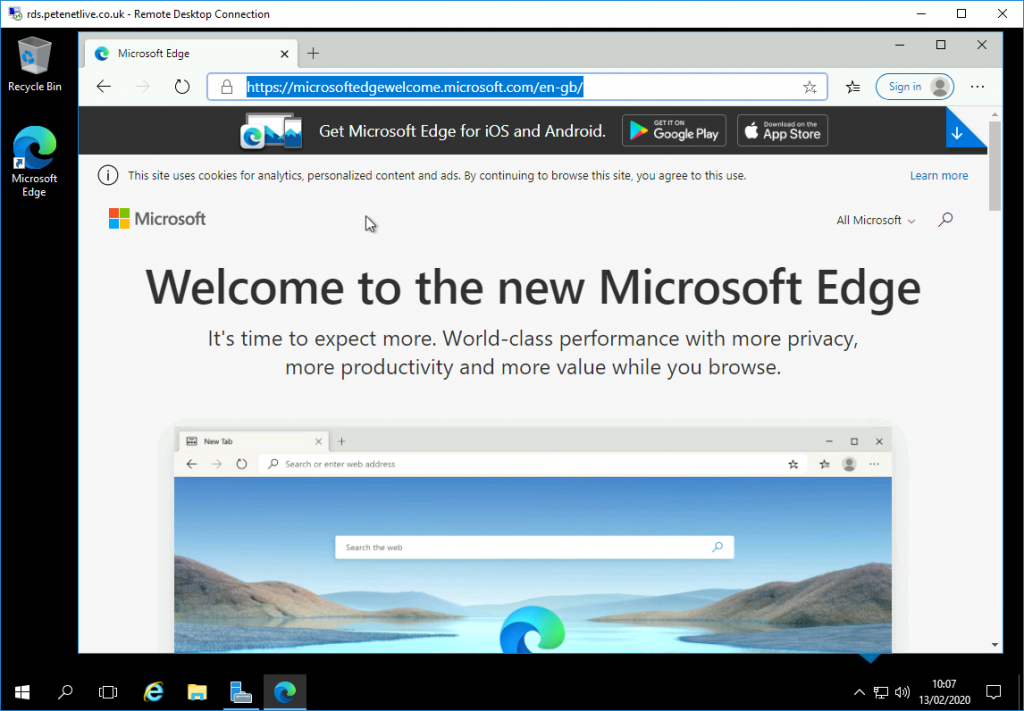Open the Edge settings three-dot menu
This screenshot has height=711, width=1024.
tap(977, 87)
